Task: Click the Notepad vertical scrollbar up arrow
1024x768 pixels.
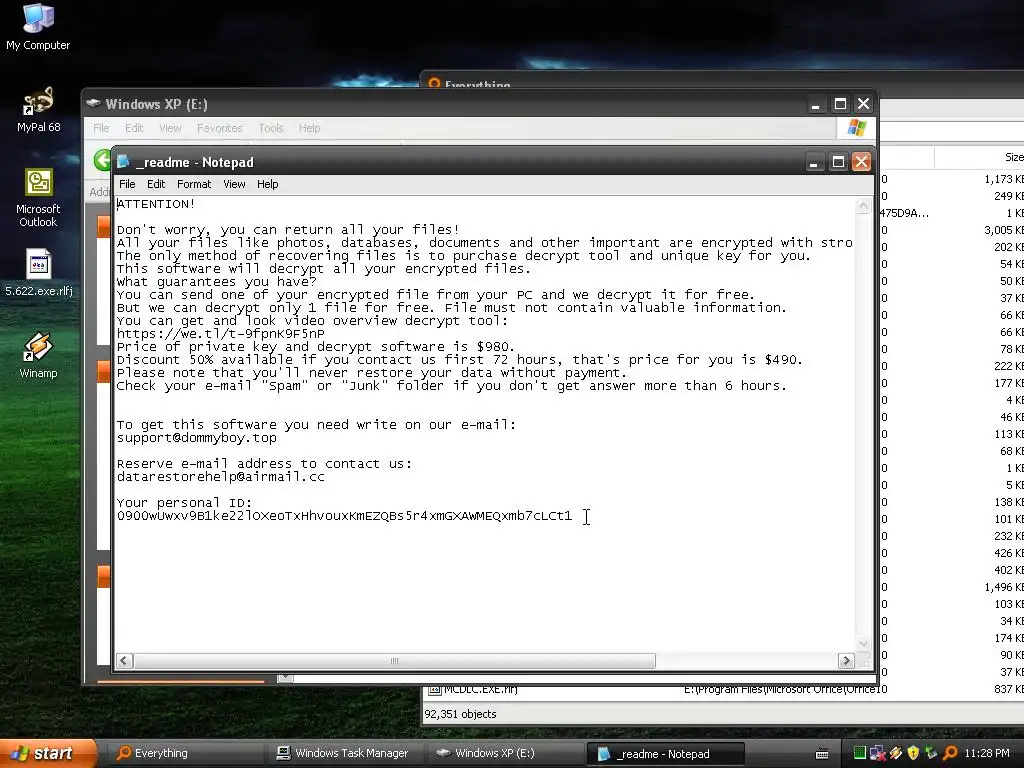Action: click(863, 206)
